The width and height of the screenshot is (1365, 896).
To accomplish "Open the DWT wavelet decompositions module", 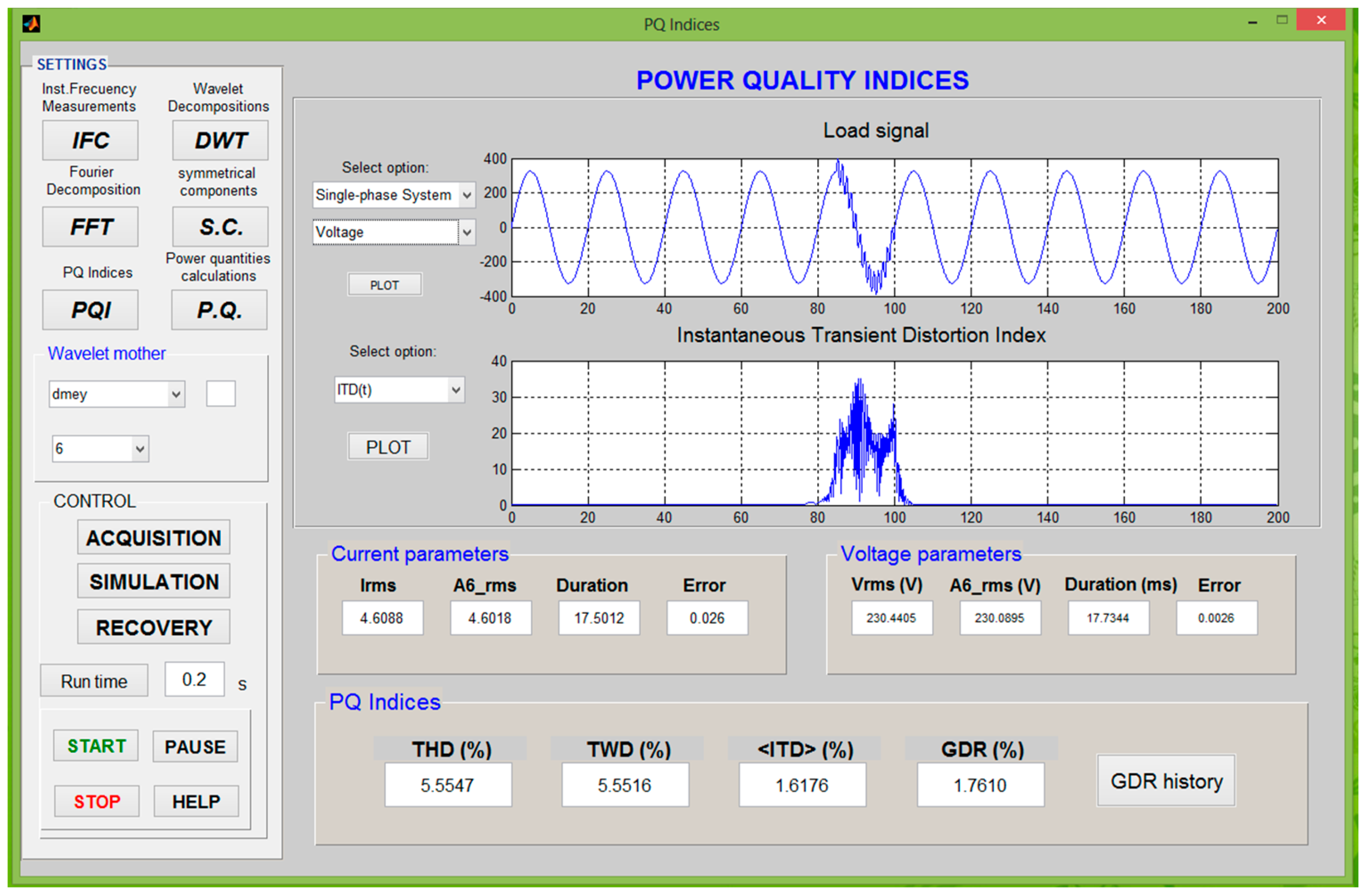I will [220, 140].
